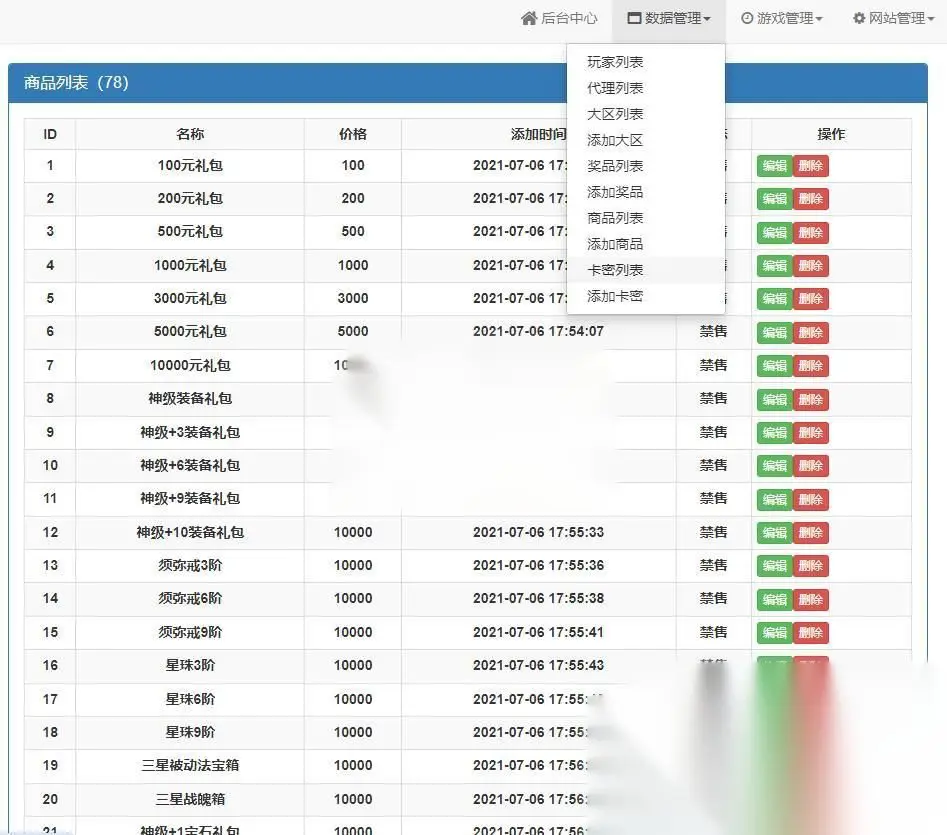Delete the 须弥戒3阶 row
The width and height of the screenshot is (947, 835).
point(811,566)
